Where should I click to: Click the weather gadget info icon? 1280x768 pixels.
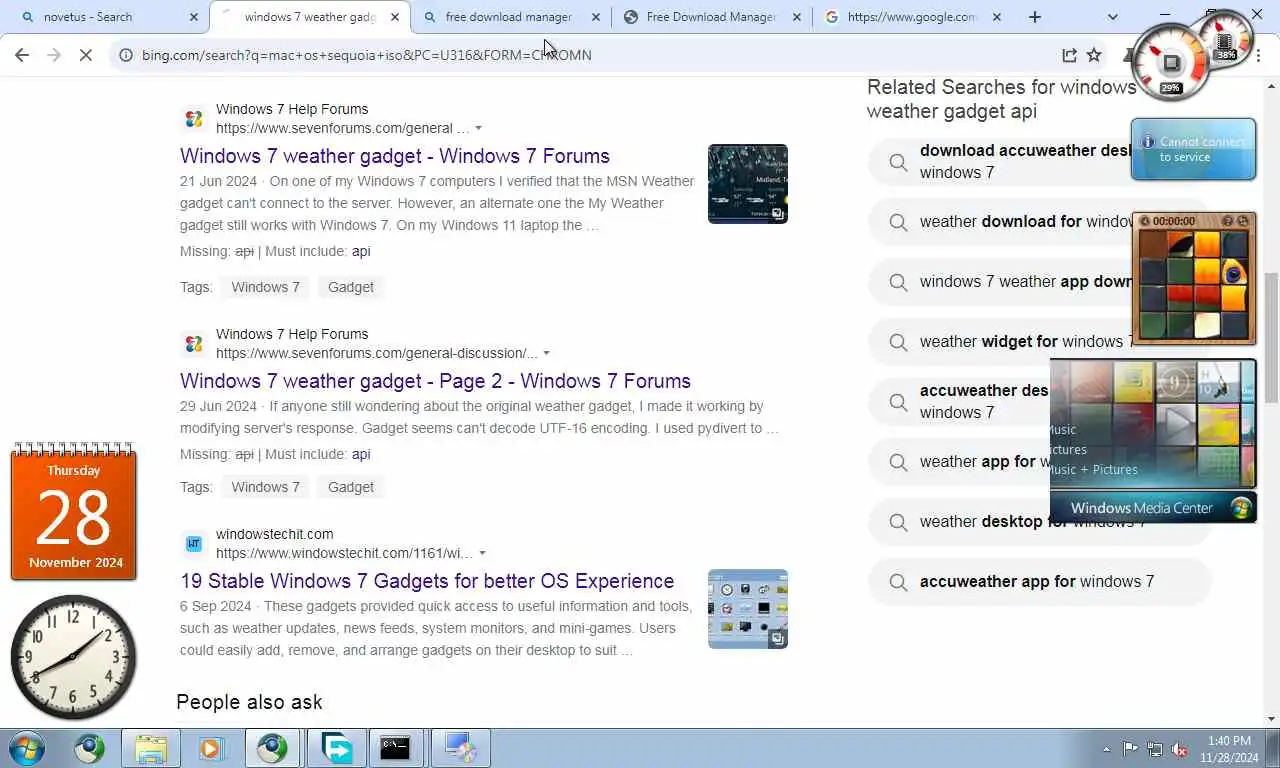[1148, 142]
